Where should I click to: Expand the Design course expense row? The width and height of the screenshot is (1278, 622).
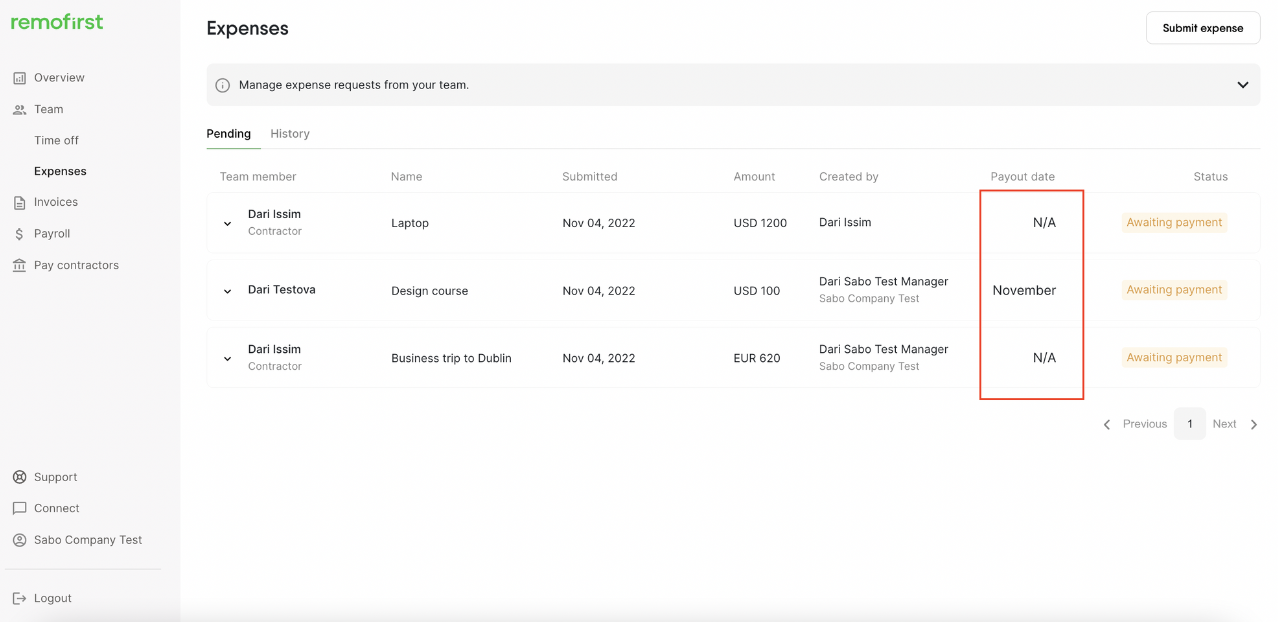pos(227,292)
